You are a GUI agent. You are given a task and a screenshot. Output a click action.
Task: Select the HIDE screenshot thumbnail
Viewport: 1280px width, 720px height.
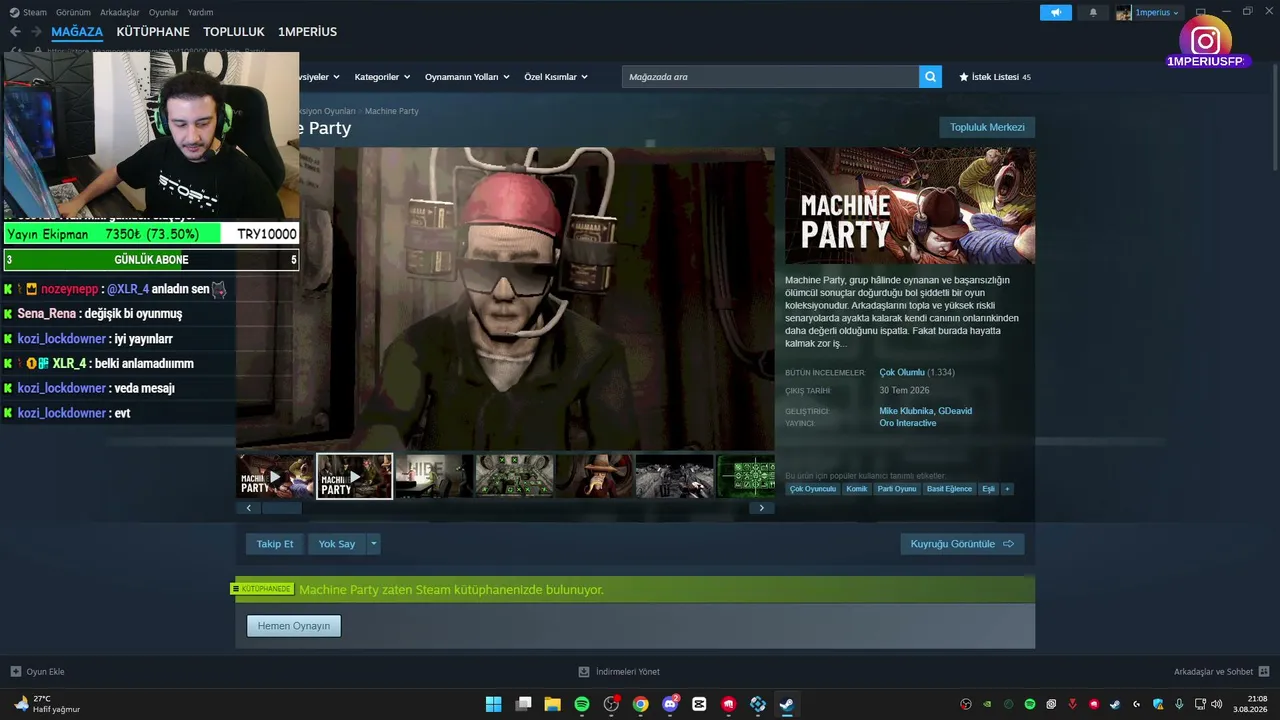pos(434,476)
